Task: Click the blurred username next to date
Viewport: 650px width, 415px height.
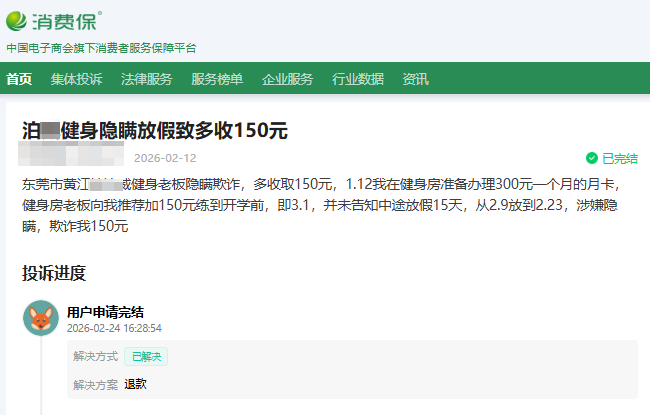Action: (x=71, y=154)
